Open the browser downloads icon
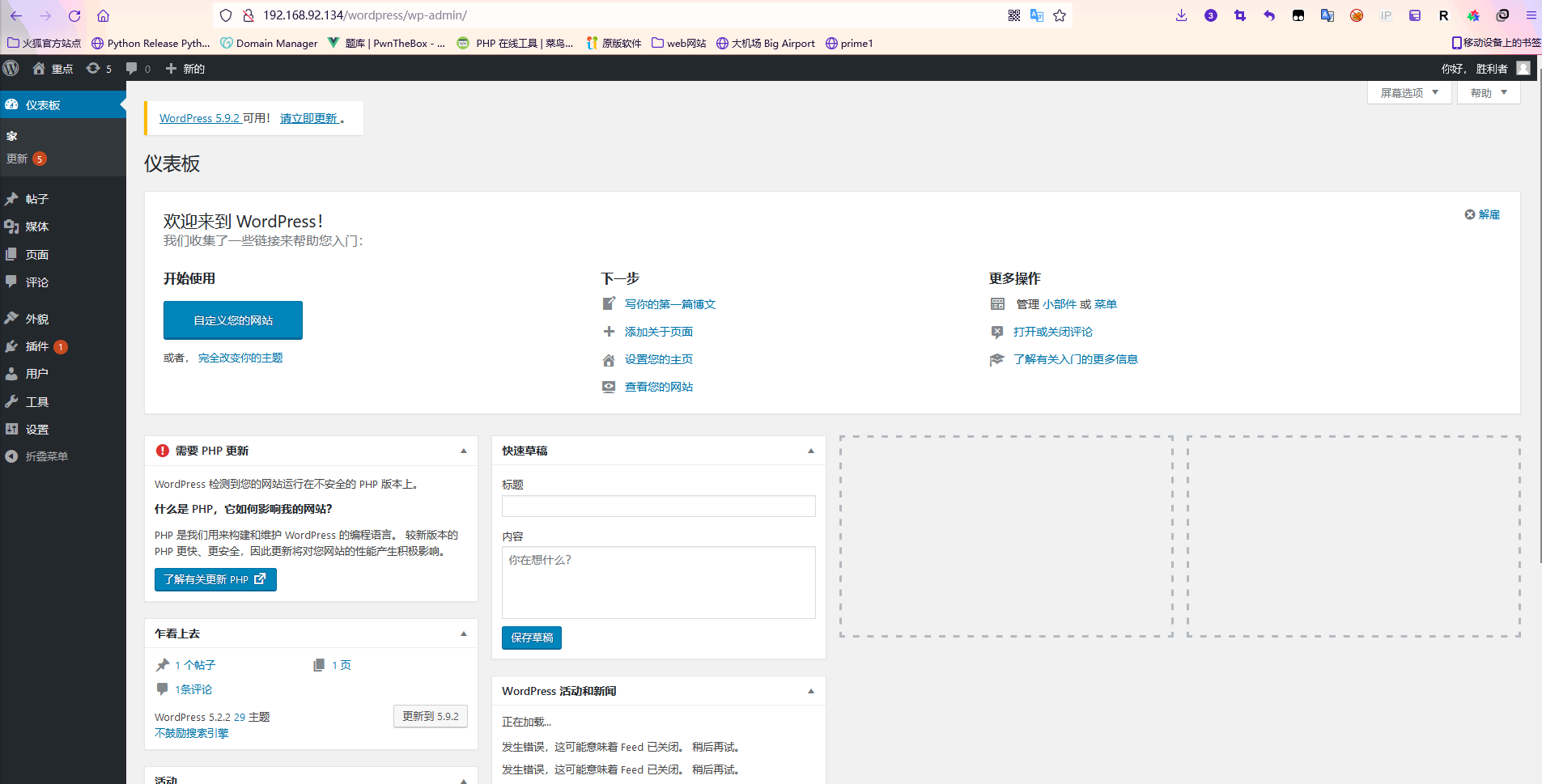 click(1182, 15)
